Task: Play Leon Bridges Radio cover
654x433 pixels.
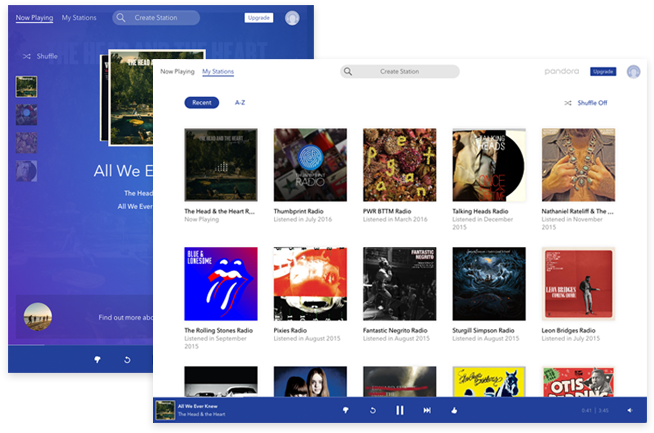Action: coord(578,284)
